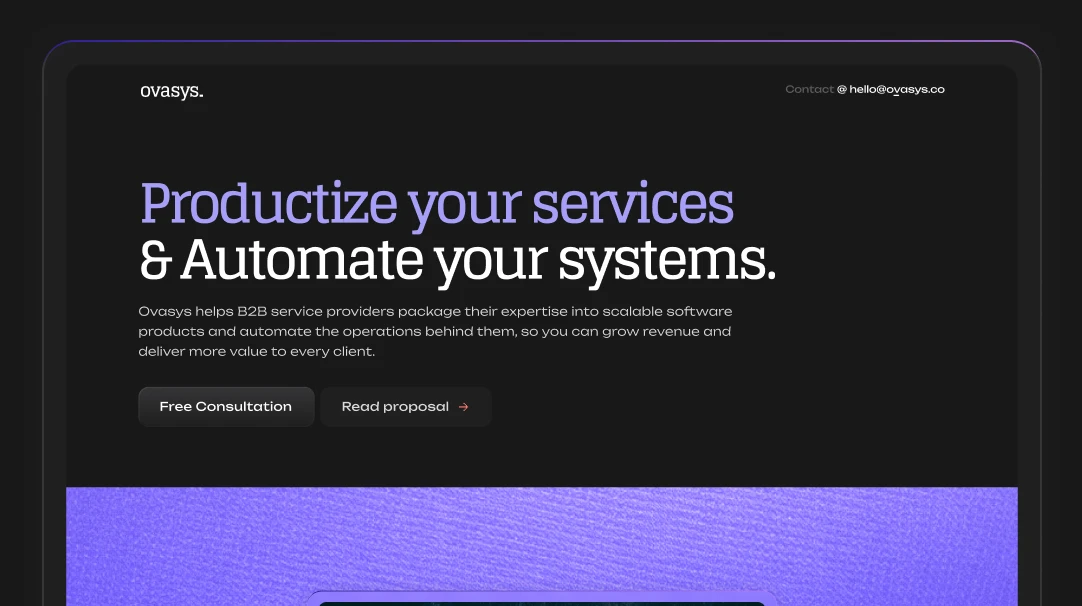Open the Read proposal button
Viewport: 1082px width, 606px height.
pos(406,407)
